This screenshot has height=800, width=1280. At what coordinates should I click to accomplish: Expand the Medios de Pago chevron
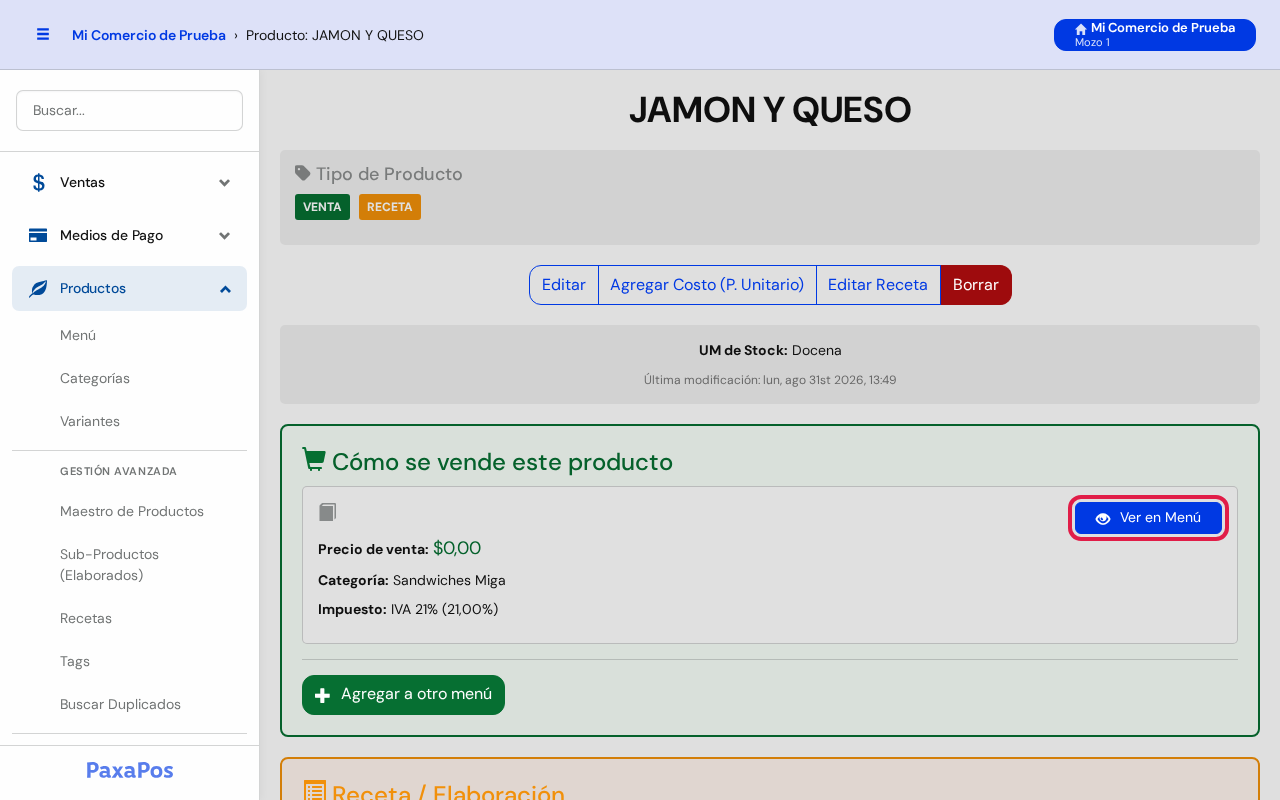tap(225, 236)
